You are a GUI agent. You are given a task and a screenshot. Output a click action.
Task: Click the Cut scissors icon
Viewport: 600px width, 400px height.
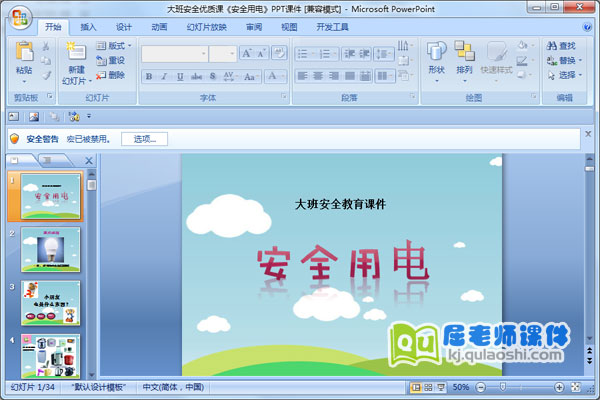click(46, 46)
